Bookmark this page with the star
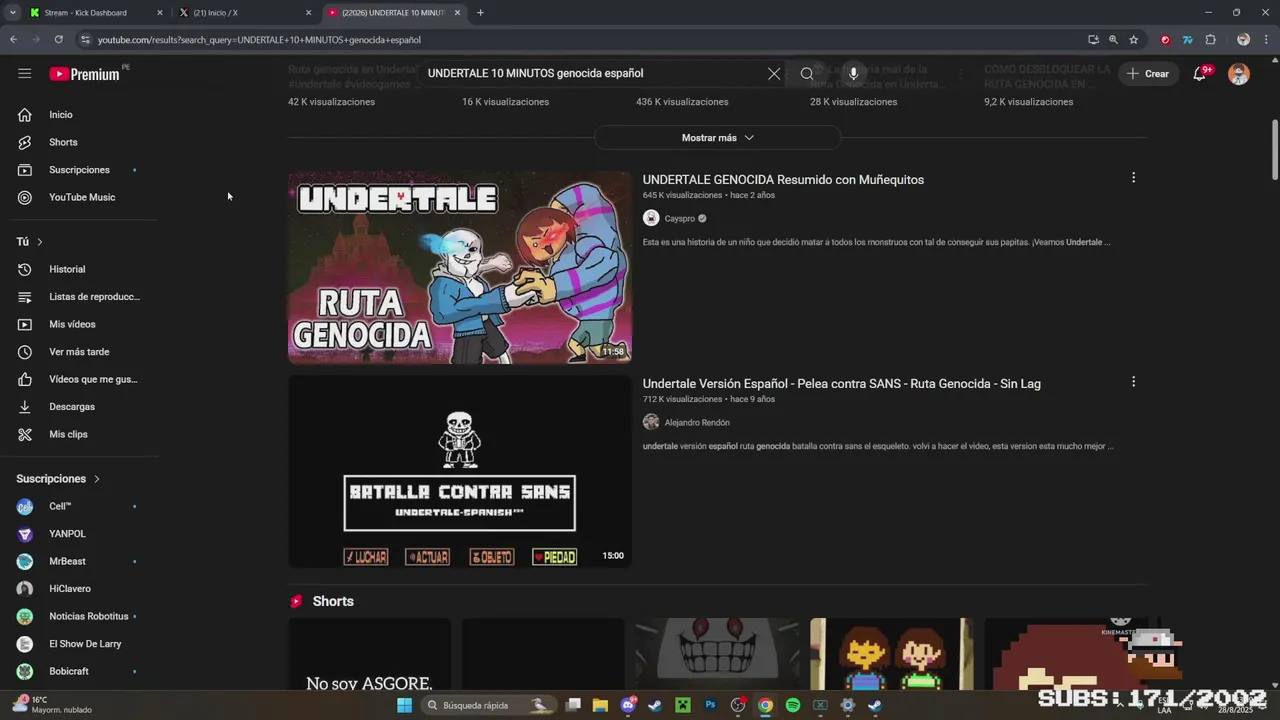This screenshot has width=1280, height=720. [1134, 40]
